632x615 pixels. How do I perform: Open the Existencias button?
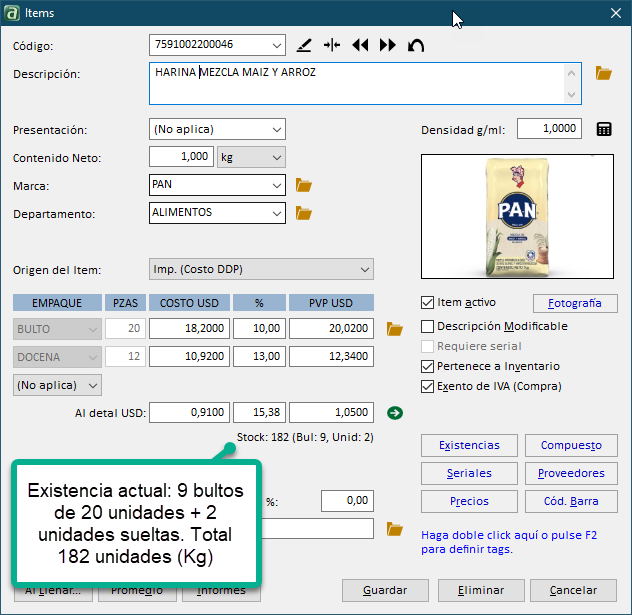pyautogui.click(x=468, y=446)
